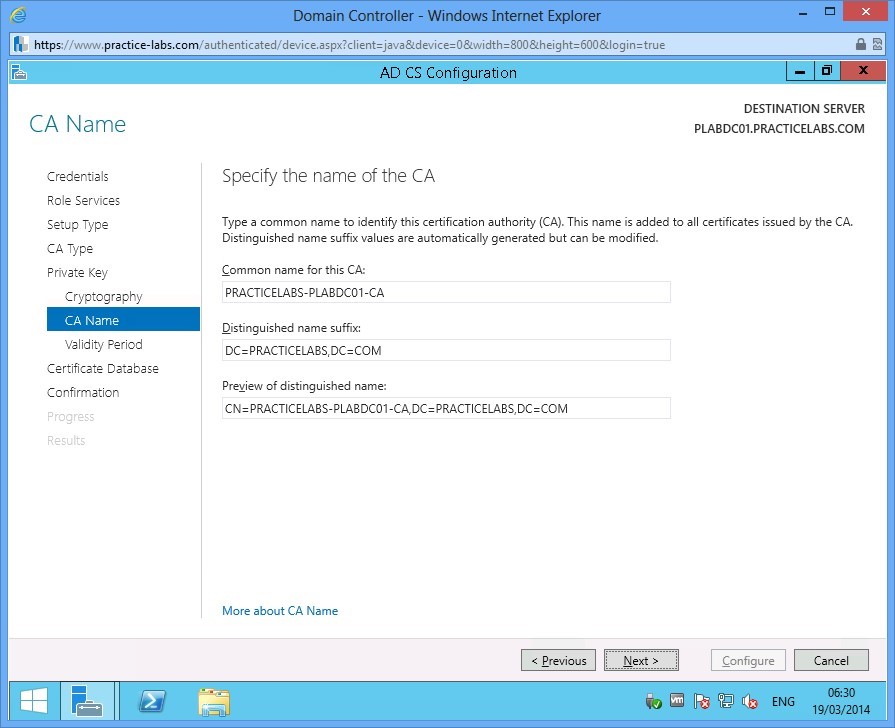Open network status from the system tray

coord(725,701)
